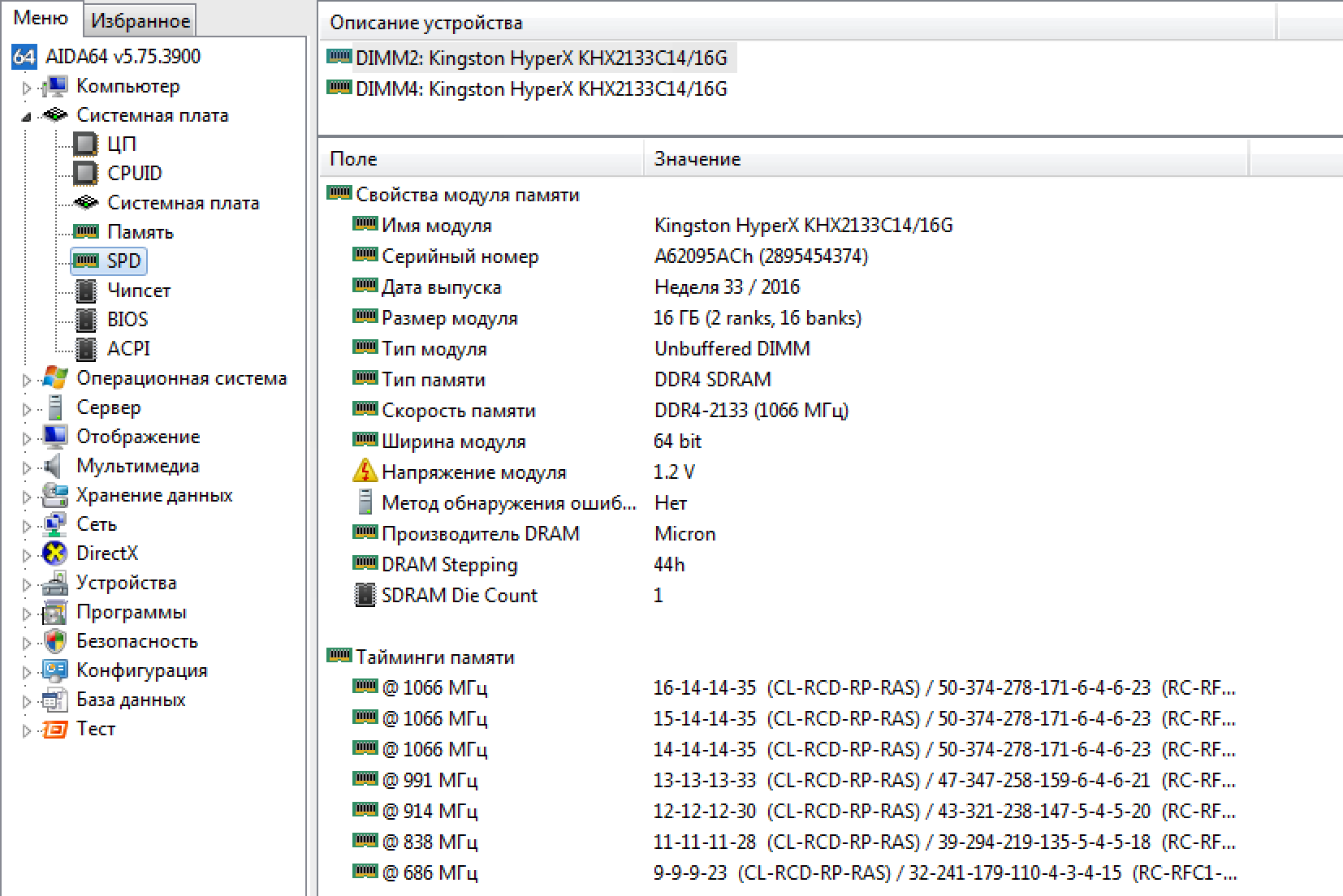Click the Отображение display icon
The width and height of the screenshot is (1343, 896).
54,437
